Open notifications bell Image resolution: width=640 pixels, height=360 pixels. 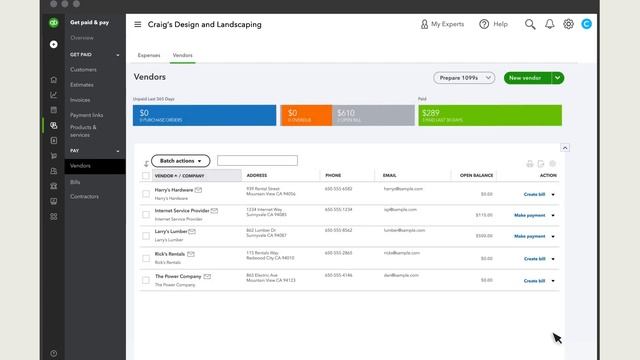coord(550,24)
